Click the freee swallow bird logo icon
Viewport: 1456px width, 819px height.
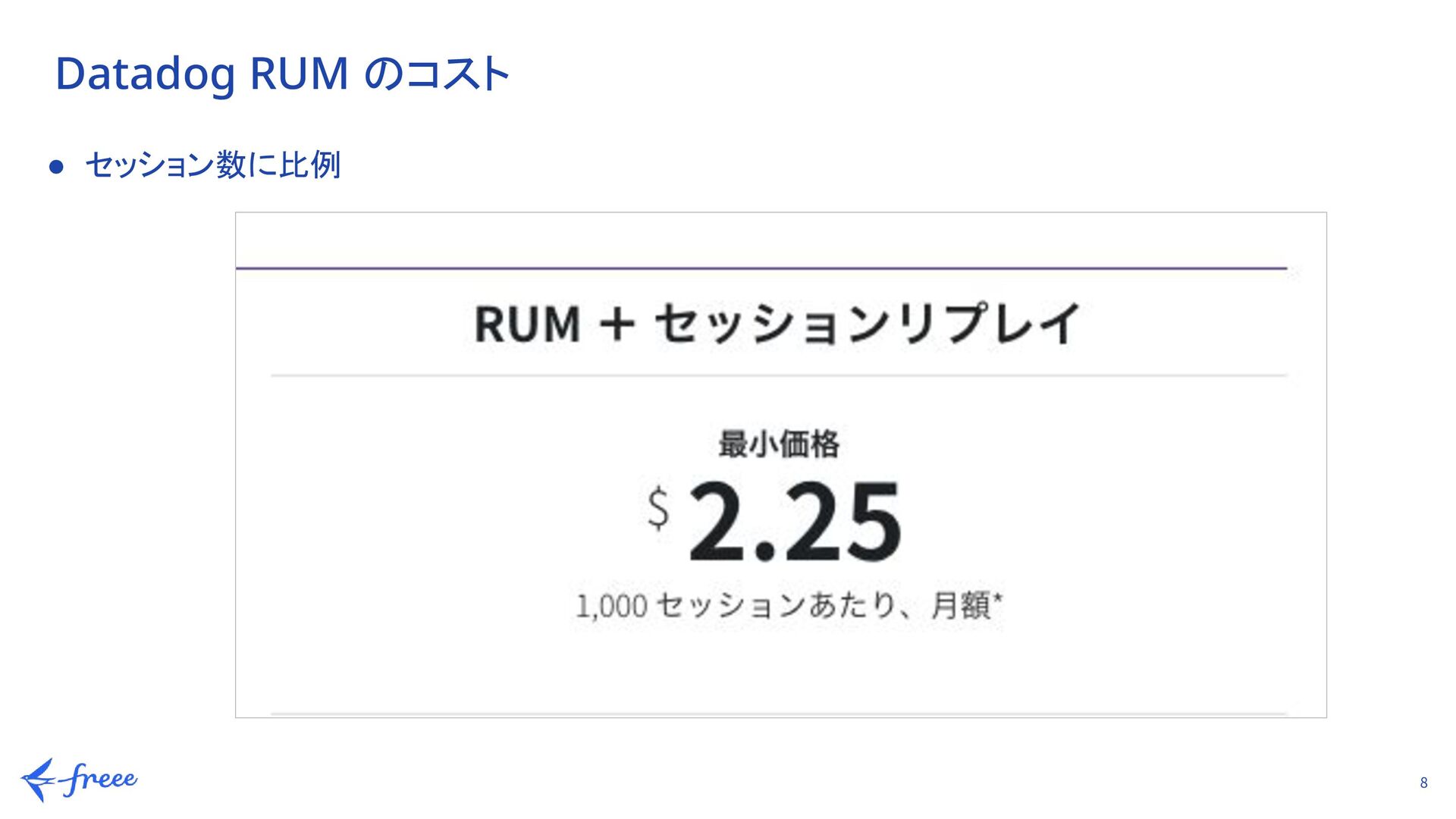(x=38, y=780)
